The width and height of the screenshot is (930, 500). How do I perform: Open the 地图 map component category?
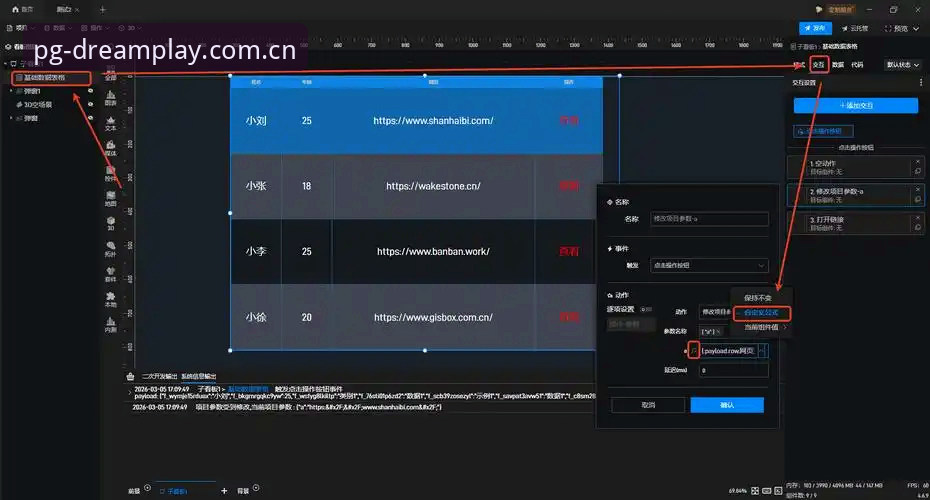pyautogui.click(x=110, y=198)
